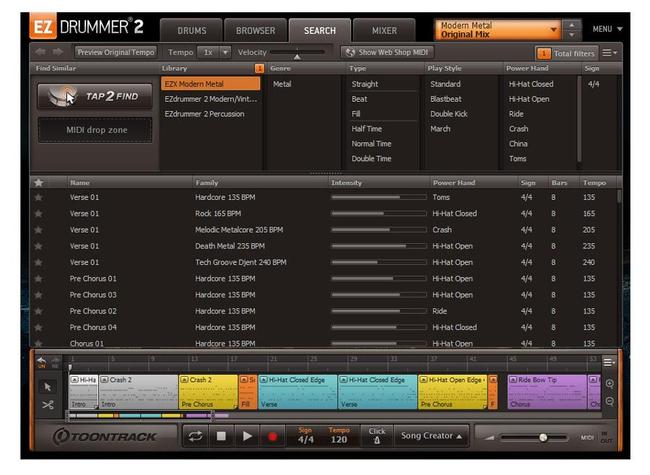Screen dimensions: 650x475
Task: Star the Pre Chorus 01 groove
Action: 39,279
